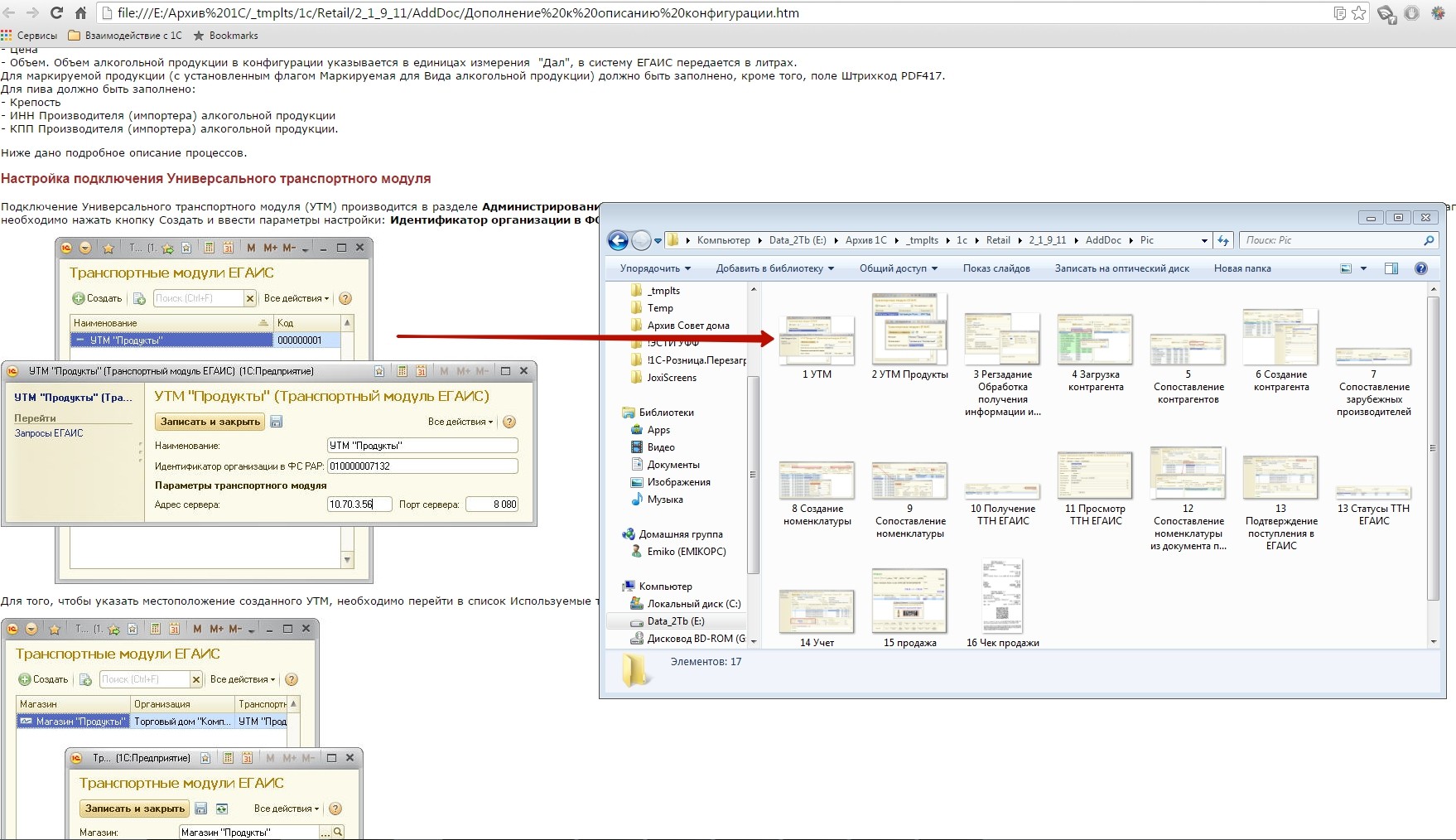Open the Взаимодействие с 1С bookmark folder
1456x840 pixels.
pos(125,36)
